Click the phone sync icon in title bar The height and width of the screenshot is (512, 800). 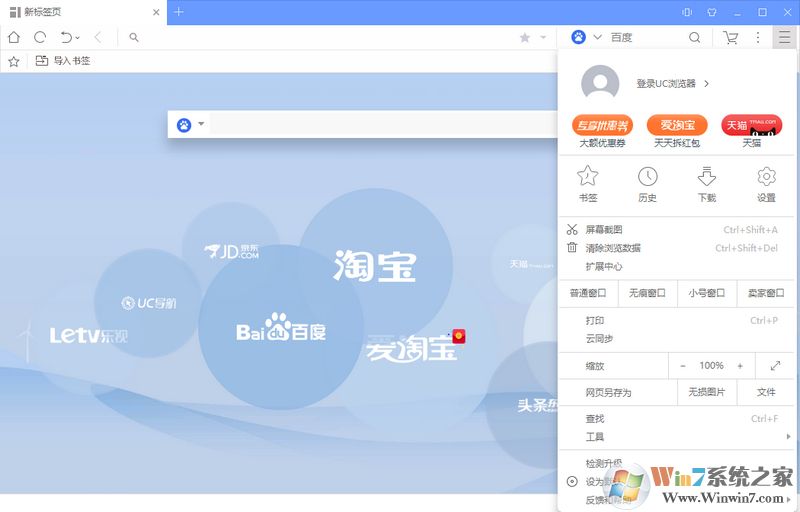tap(687, 12)
